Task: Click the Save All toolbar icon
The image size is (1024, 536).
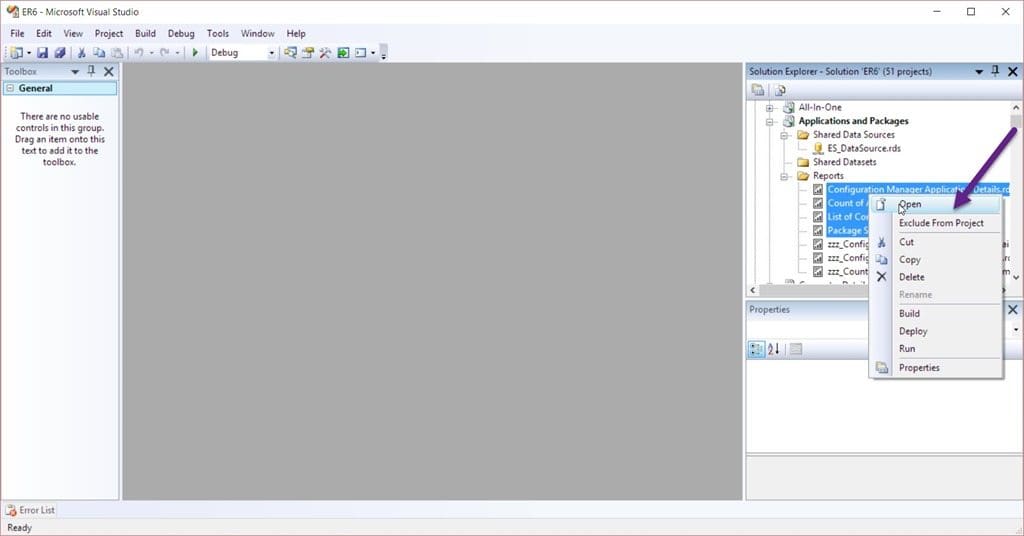Action: tap(59, 53)
